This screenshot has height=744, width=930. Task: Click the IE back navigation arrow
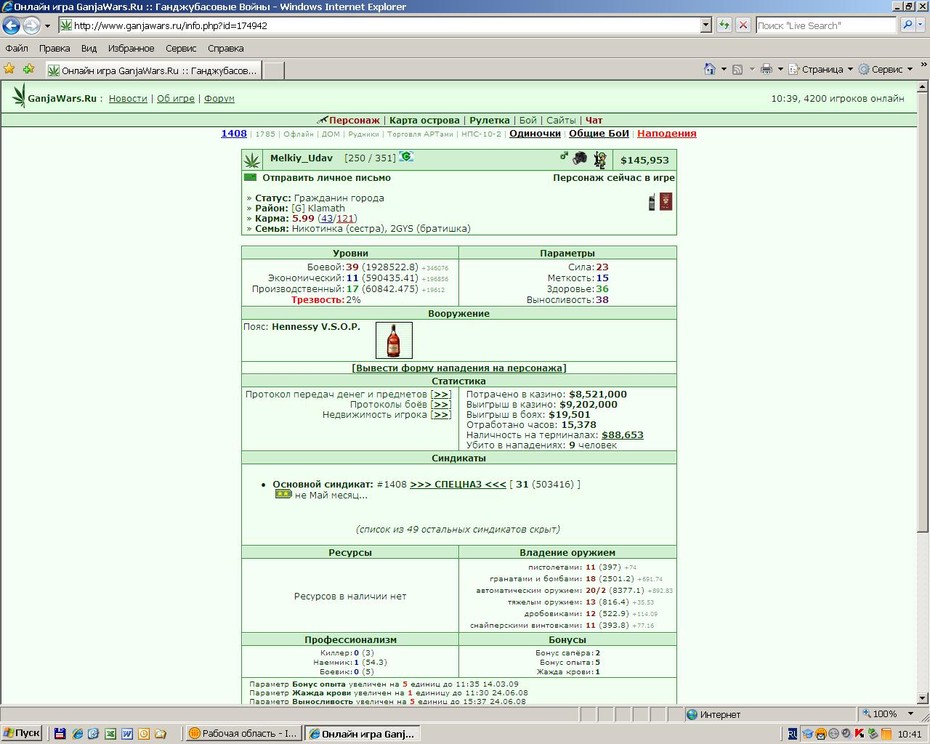click(12, 26)
